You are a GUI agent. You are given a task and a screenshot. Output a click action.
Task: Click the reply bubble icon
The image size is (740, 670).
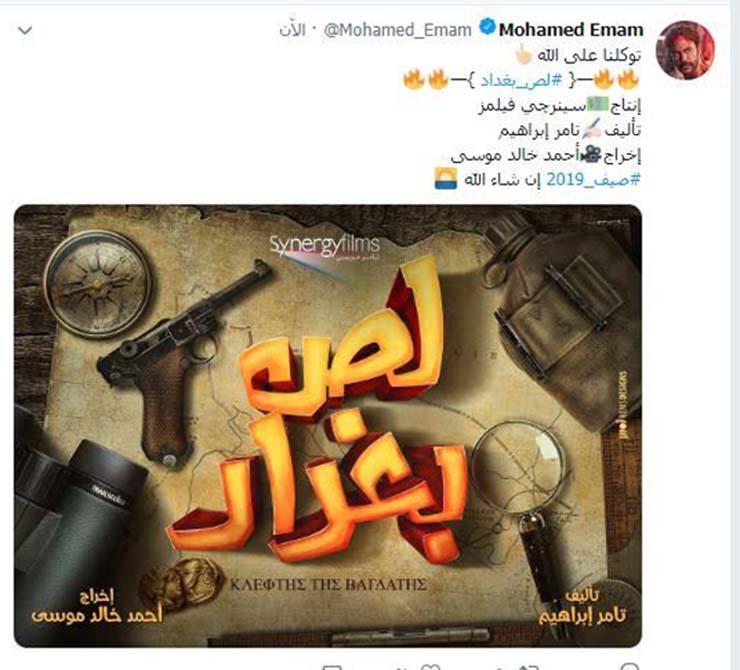click(630, 666)
